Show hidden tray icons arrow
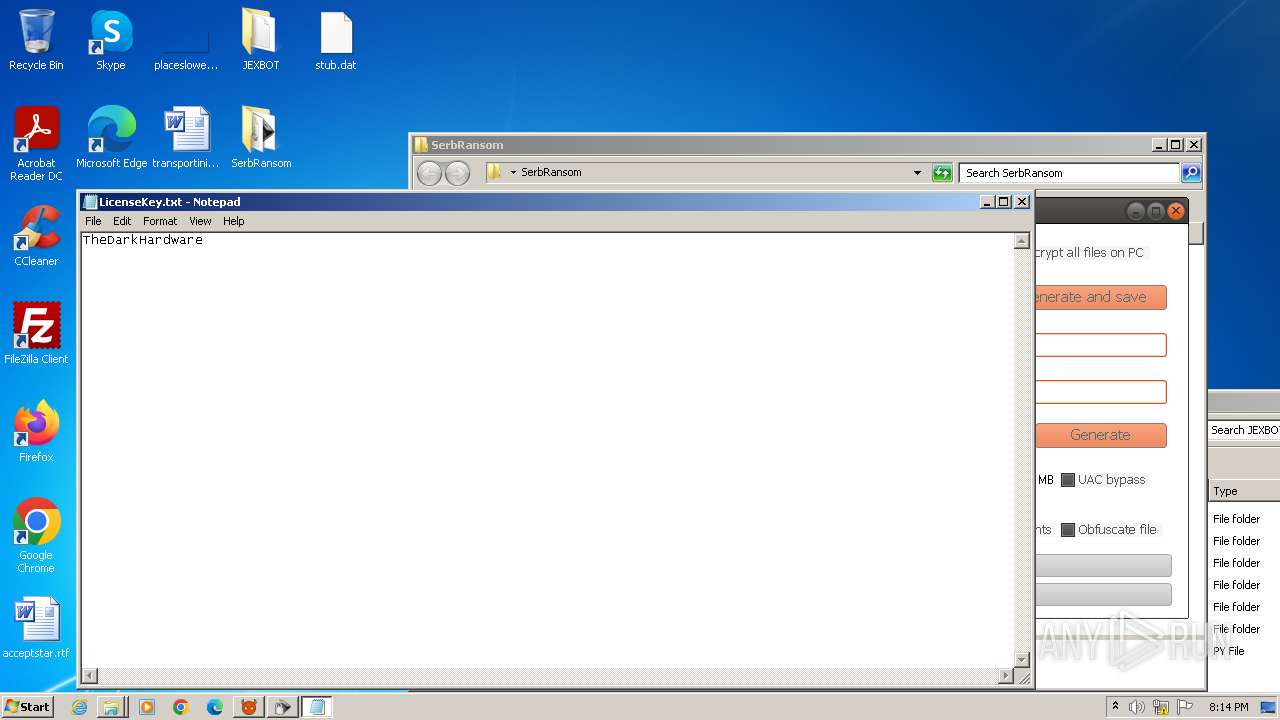The image size is (1280, 720). click(1115, 706)
